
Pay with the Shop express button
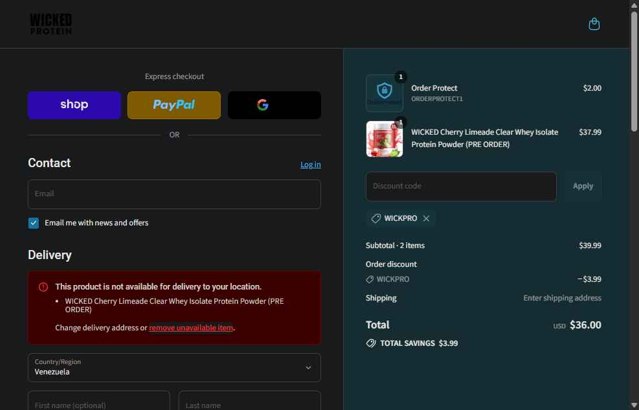tap(74, 105)
